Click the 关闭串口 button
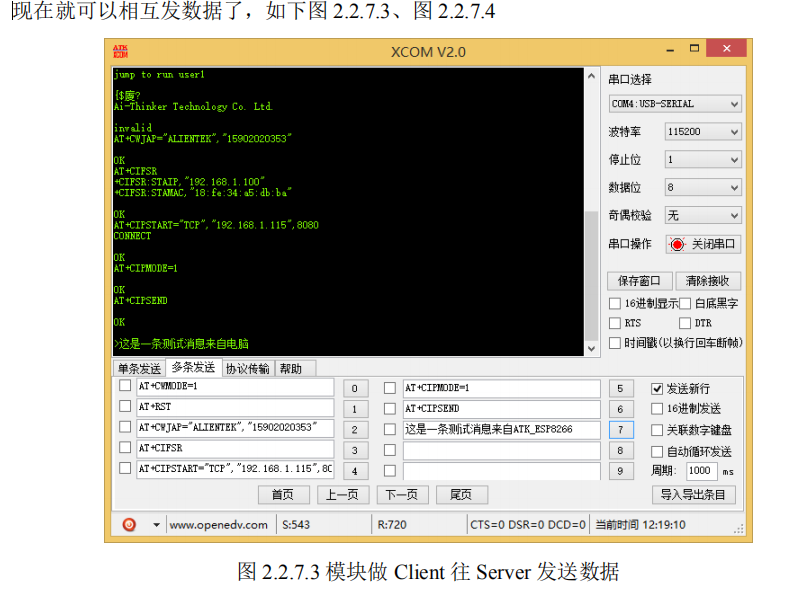The height and width of the screenshot is (601, 806). tap(703, 244)
